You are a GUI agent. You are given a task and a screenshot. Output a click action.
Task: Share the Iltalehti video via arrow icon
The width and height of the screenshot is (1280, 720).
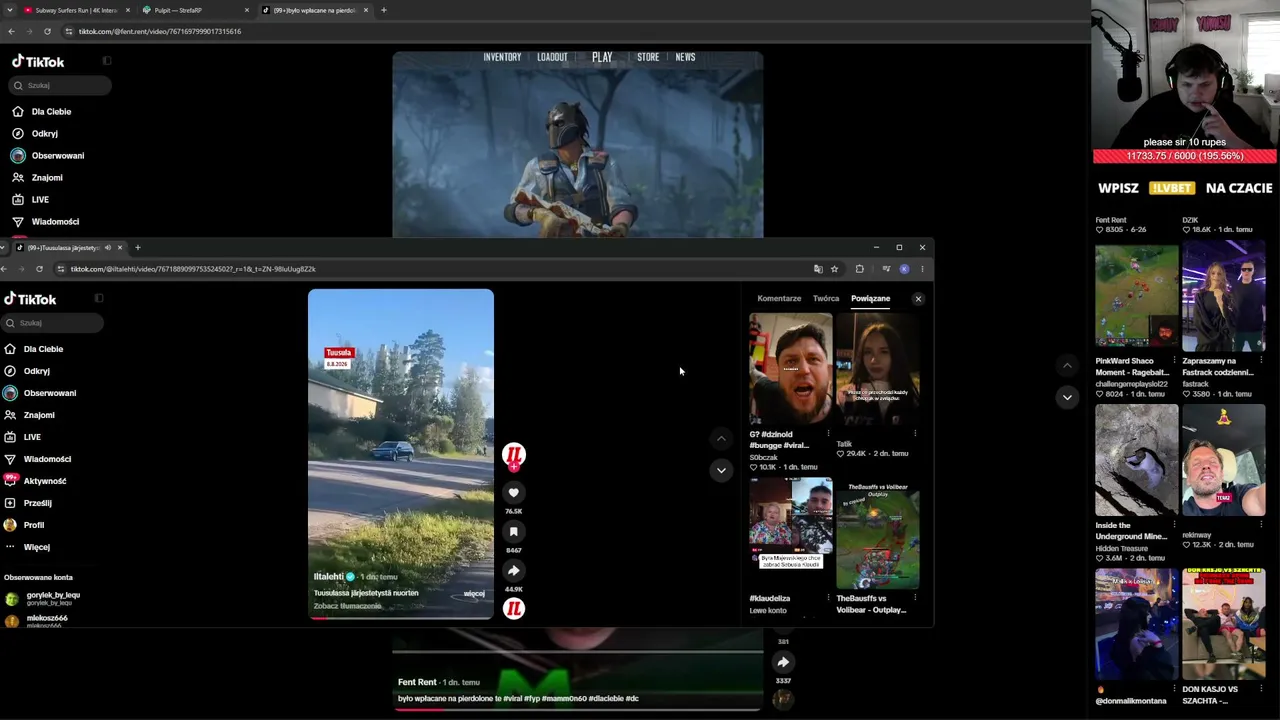click(513, 571)
